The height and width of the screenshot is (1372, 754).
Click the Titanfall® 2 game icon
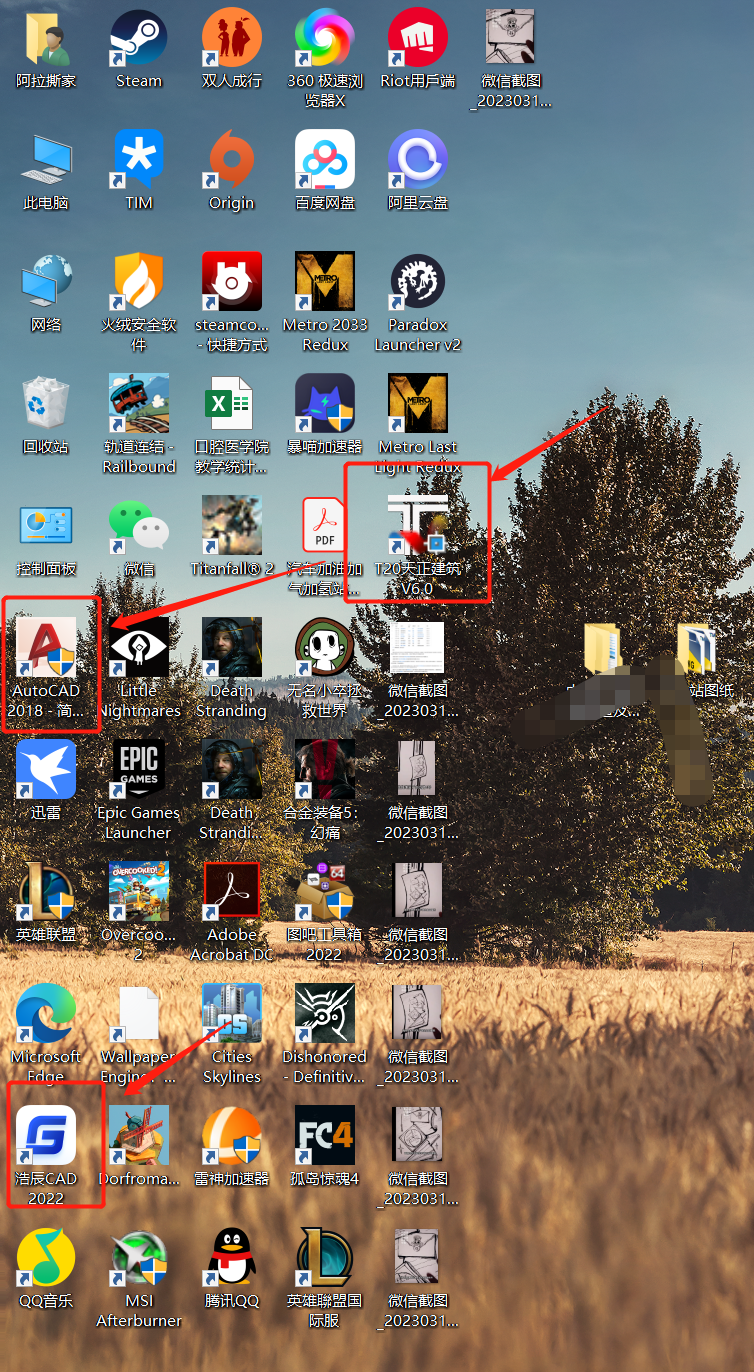[232, 526]
